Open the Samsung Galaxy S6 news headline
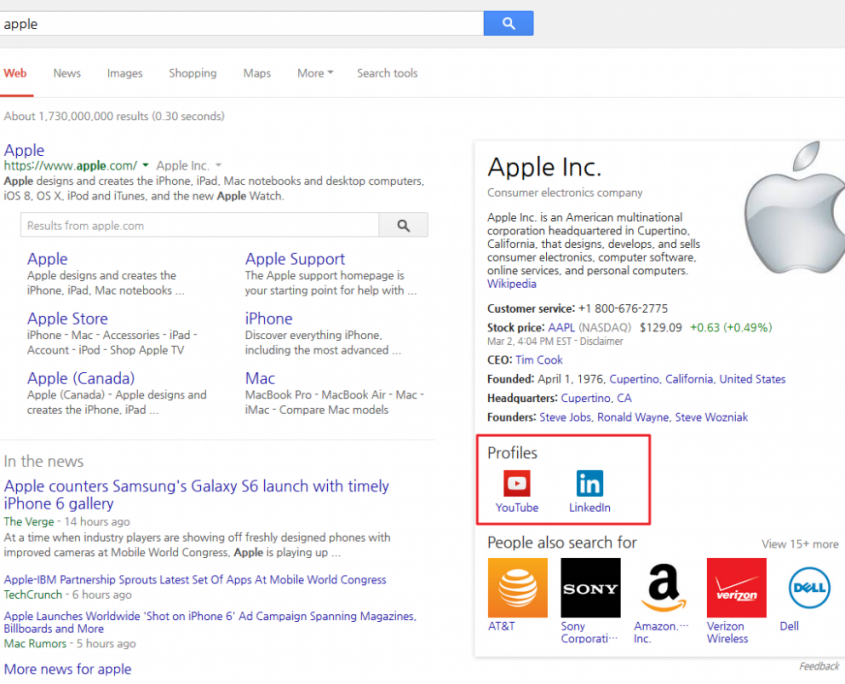 click(x=196, y=495)
